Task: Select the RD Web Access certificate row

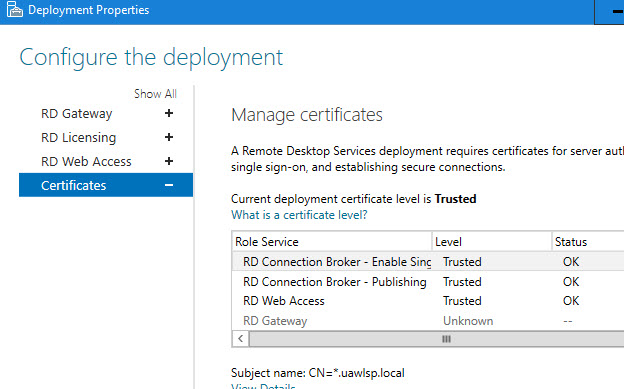Action: point(428,301)
